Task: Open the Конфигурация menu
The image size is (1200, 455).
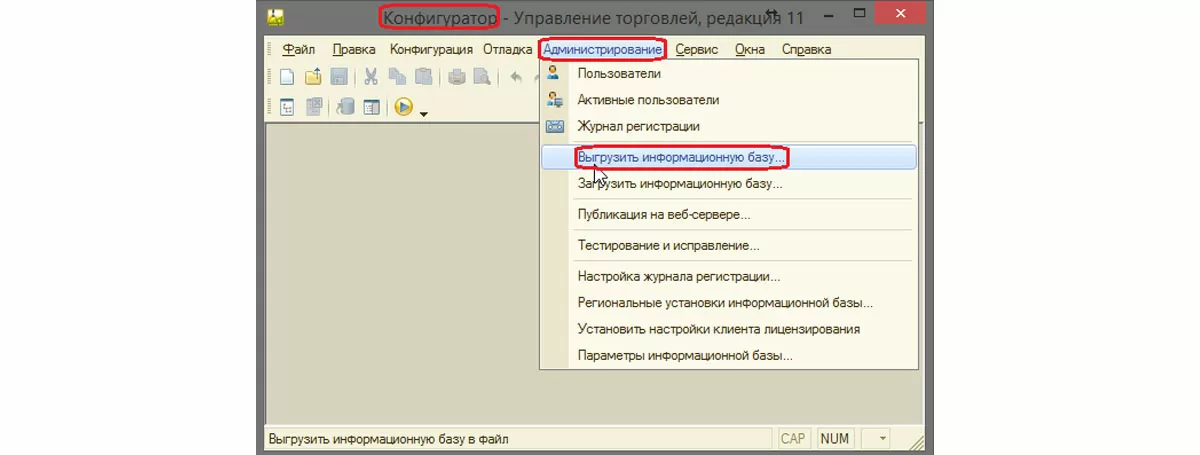Action: (431, 49)
